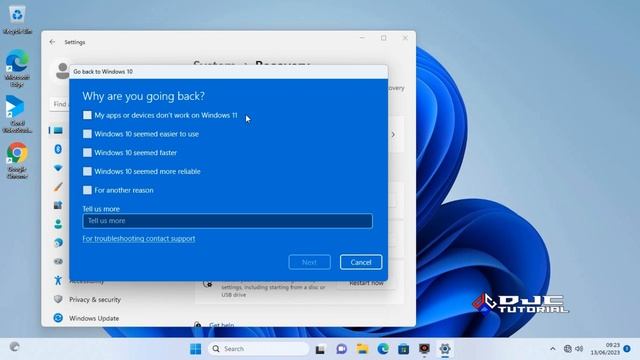The image size is (640, 360).
Task: Select the Gaming controller icon in sidebar
Action: pos(58,261)
